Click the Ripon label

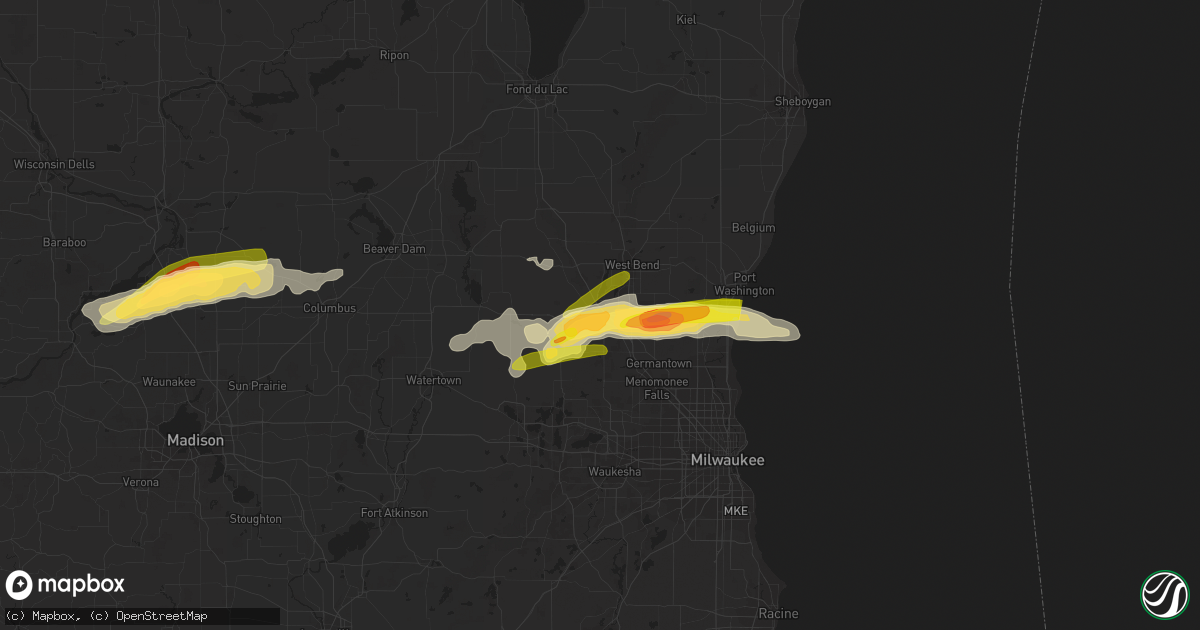395,55
